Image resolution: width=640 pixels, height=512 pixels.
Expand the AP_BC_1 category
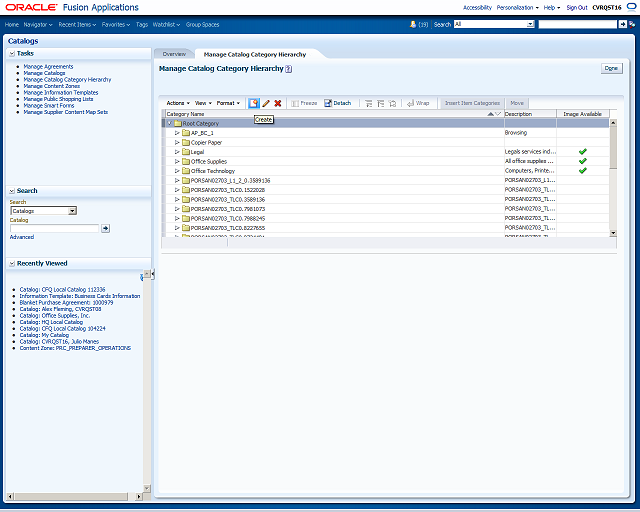tap(177, 133)
